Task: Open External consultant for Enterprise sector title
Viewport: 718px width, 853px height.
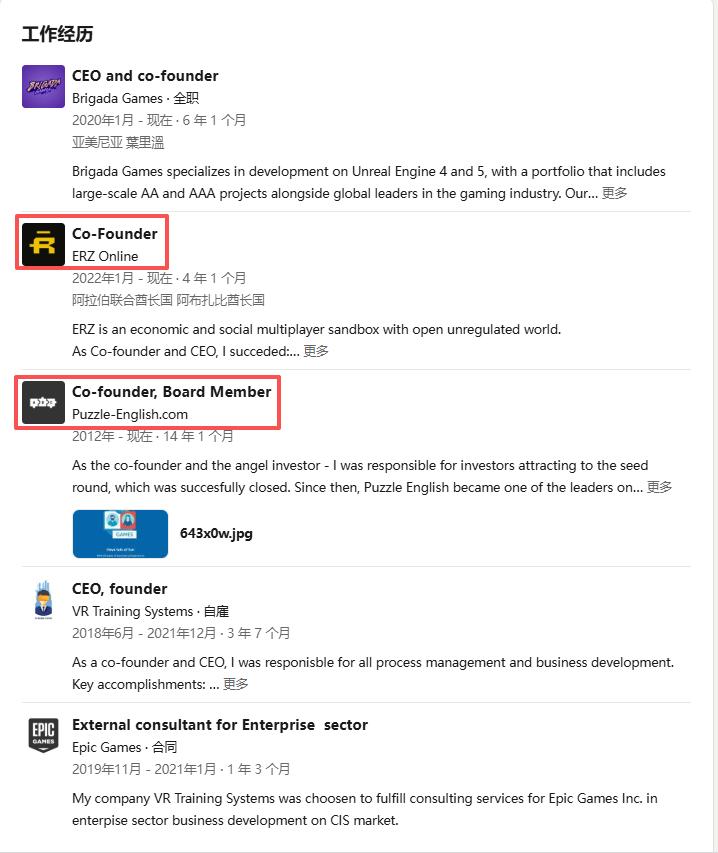Action: pyautogui.click(x=220, y=725)
